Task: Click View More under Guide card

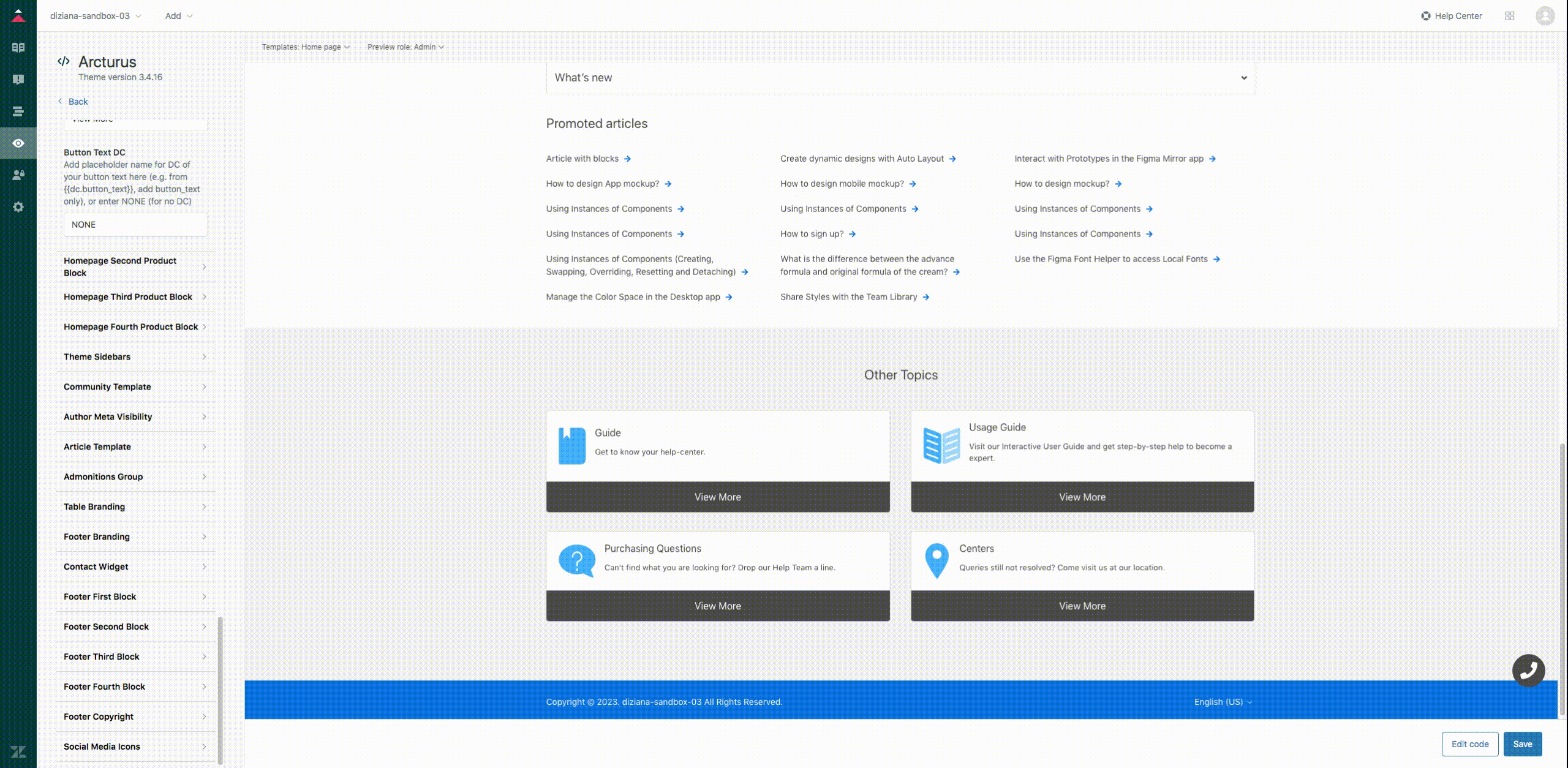Action: [718, 497]
